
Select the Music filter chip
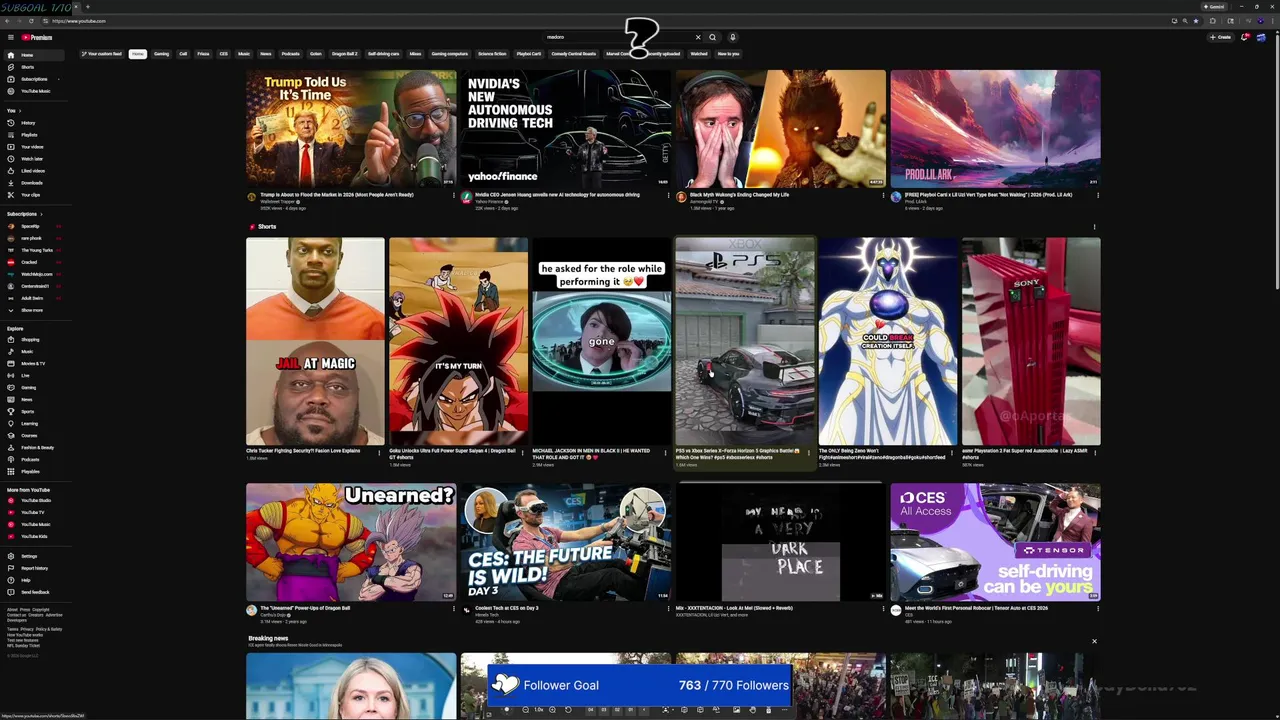click(244, 54)
